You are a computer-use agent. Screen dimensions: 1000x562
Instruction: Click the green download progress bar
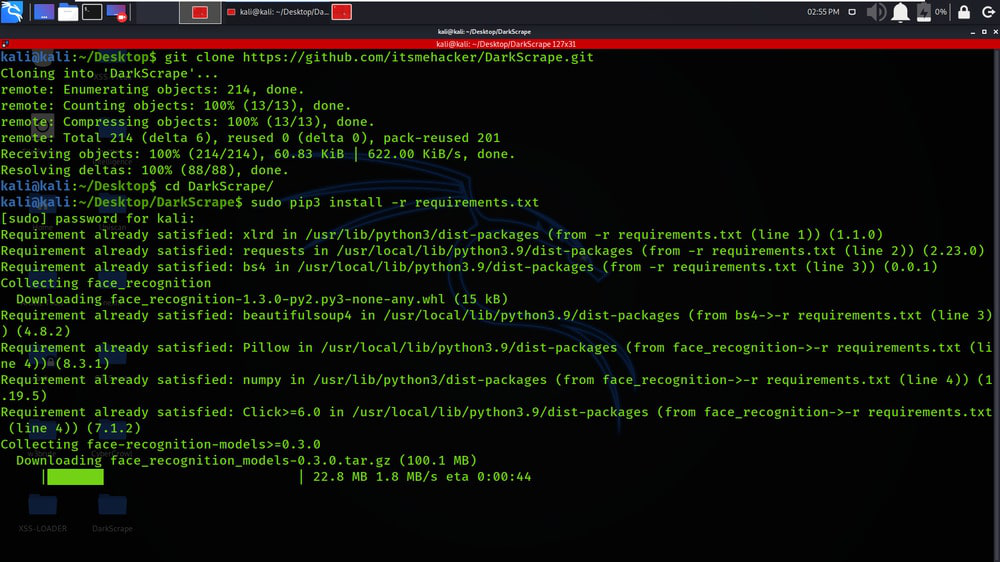[x=75, y=477]
